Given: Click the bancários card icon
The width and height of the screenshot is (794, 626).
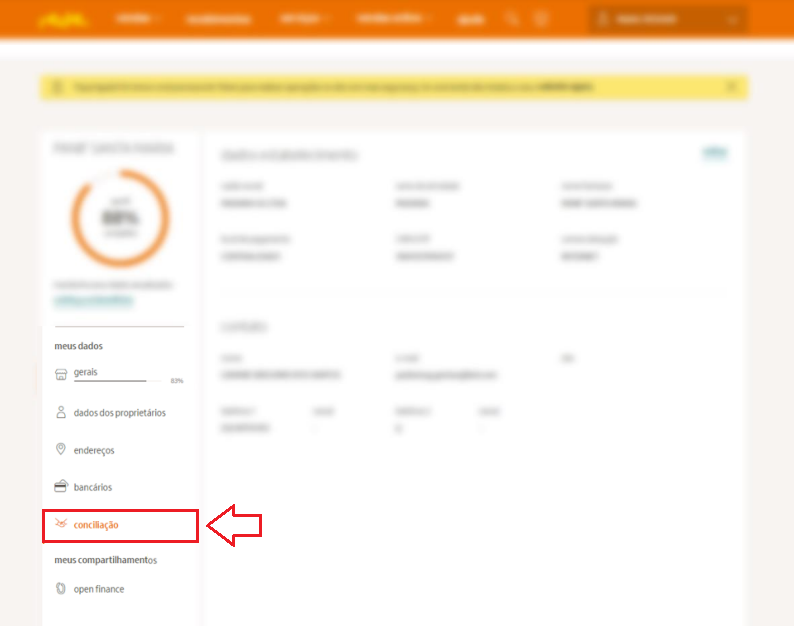Looking at the screenshot, I should click(x=61, y=486).
